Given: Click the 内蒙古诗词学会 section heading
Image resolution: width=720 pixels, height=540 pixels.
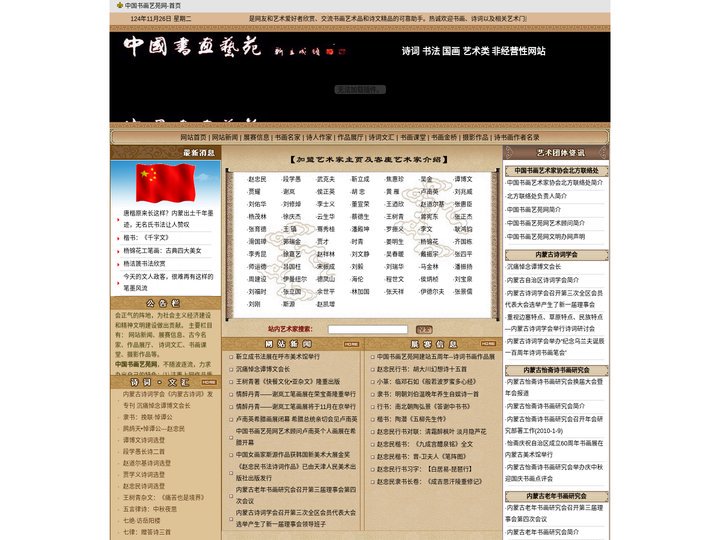Looking at the screenshot, I should pos(557,254).
